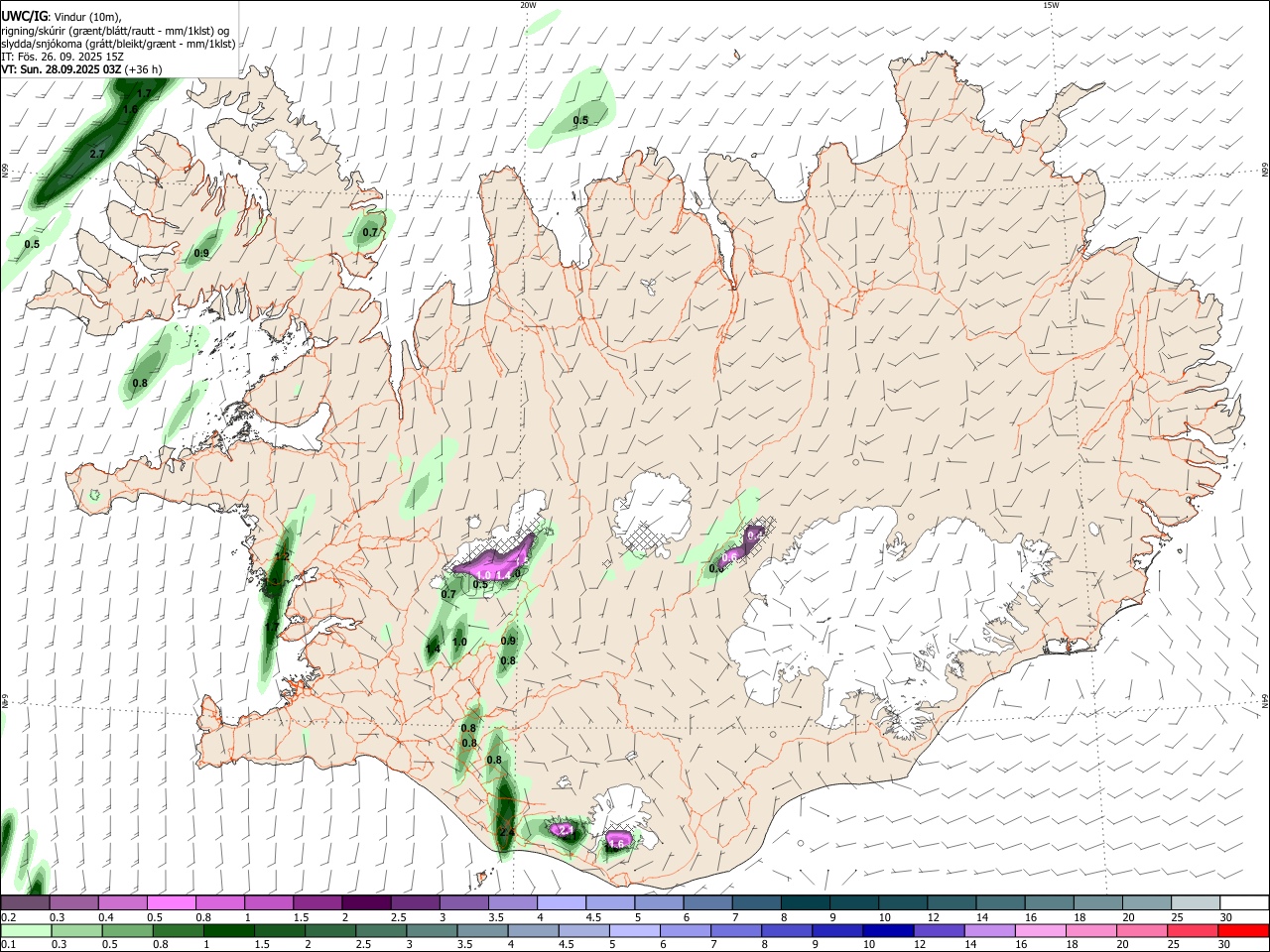Click the pink swatch starting at 0.5, upper legend row
The height and width of the screenshot is (952, 1270).
click(172, 902)
